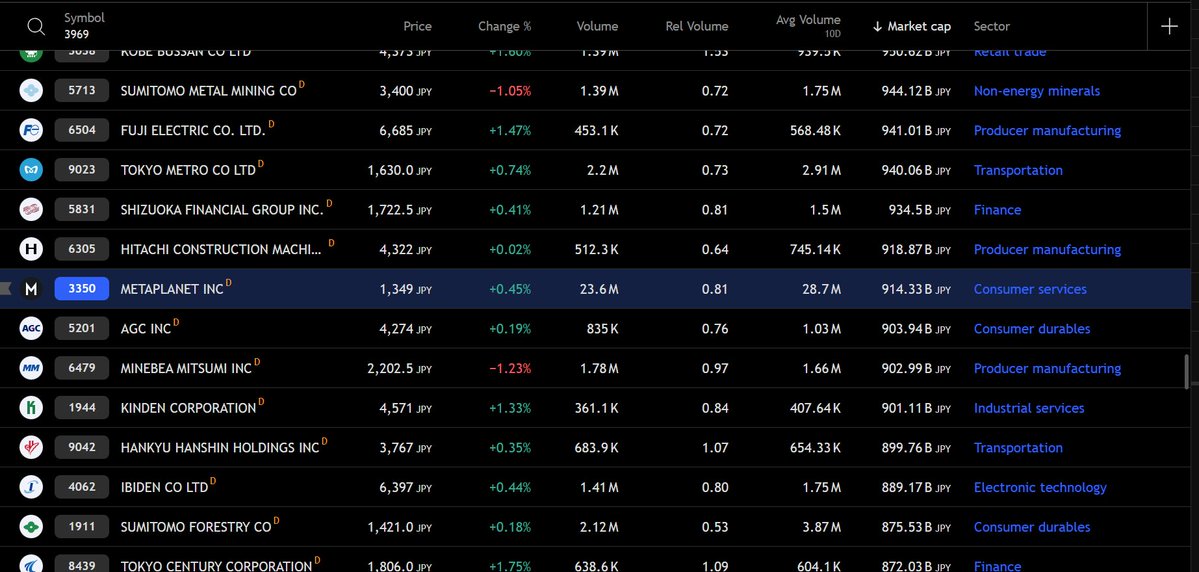The width and height of the screenshot is (1199, 572).
Task: Select SUMITOMO METAL MINING CO name
Action: (x=208, y=91)
